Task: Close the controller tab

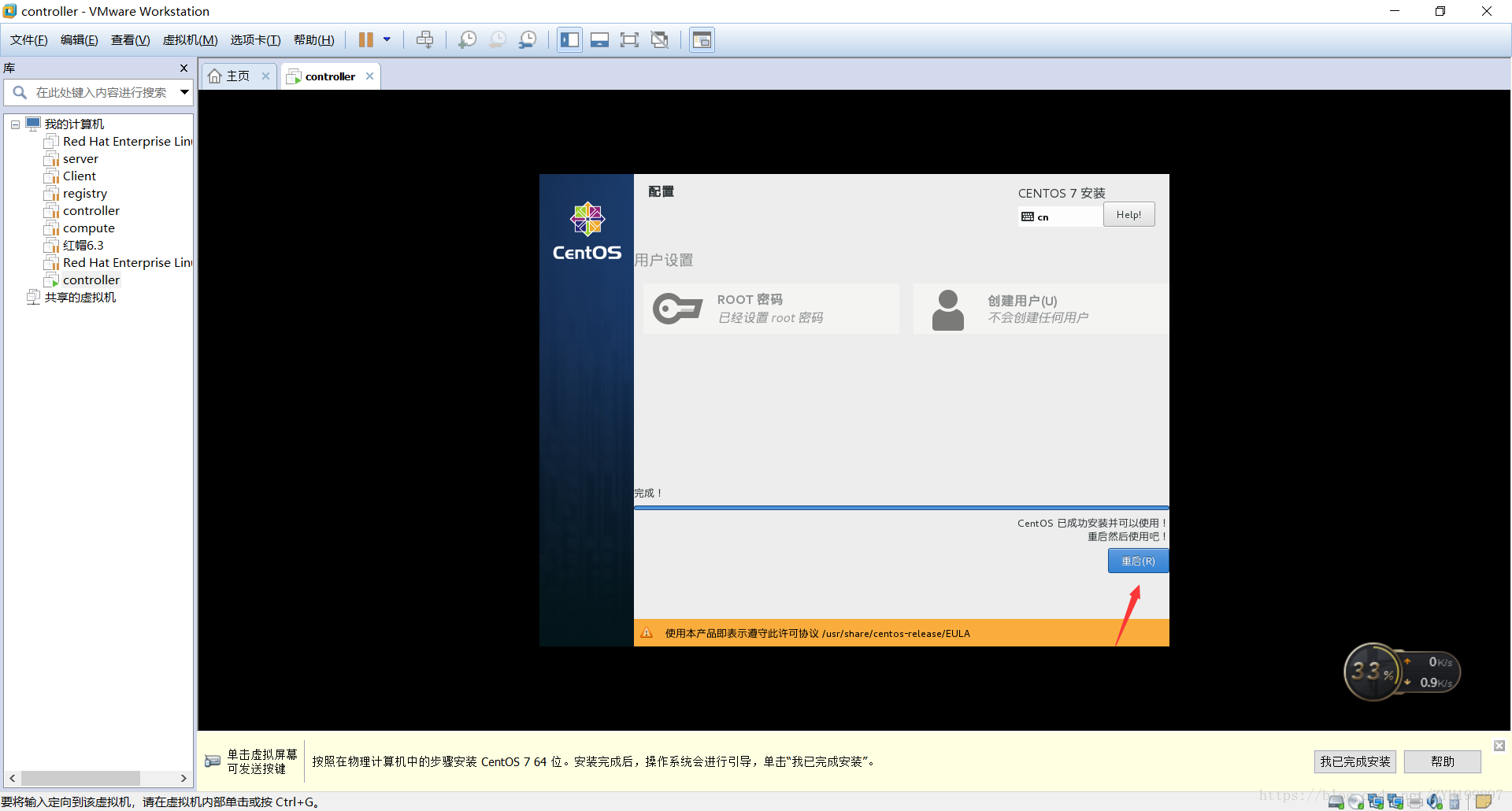Action: click(x=370, y=76)
